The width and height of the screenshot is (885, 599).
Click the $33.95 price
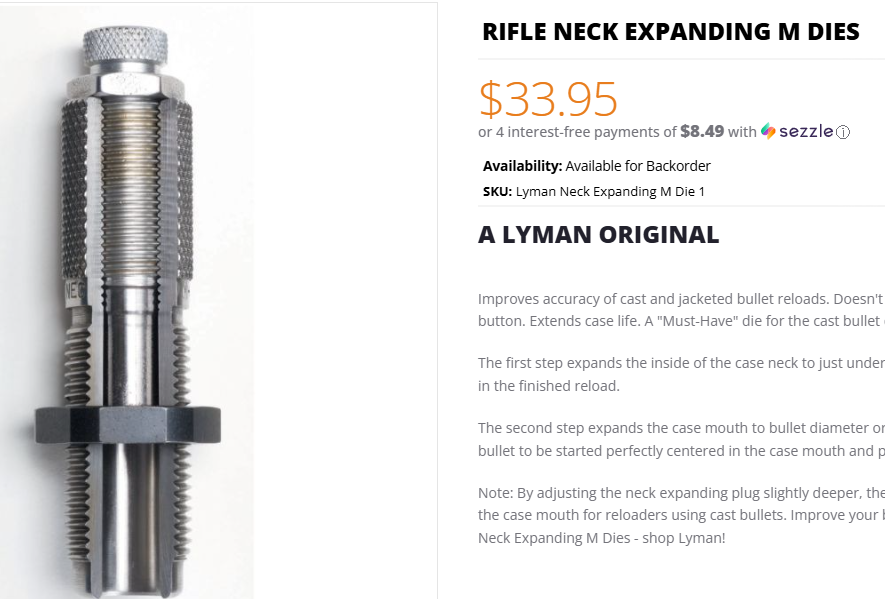pyautogui.click(x=548, y=99)
